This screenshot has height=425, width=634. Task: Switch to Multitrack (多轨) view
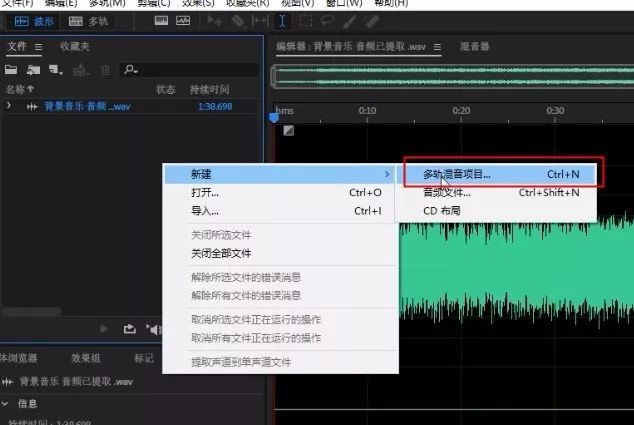pyautogui.click(x=89, y=21)
